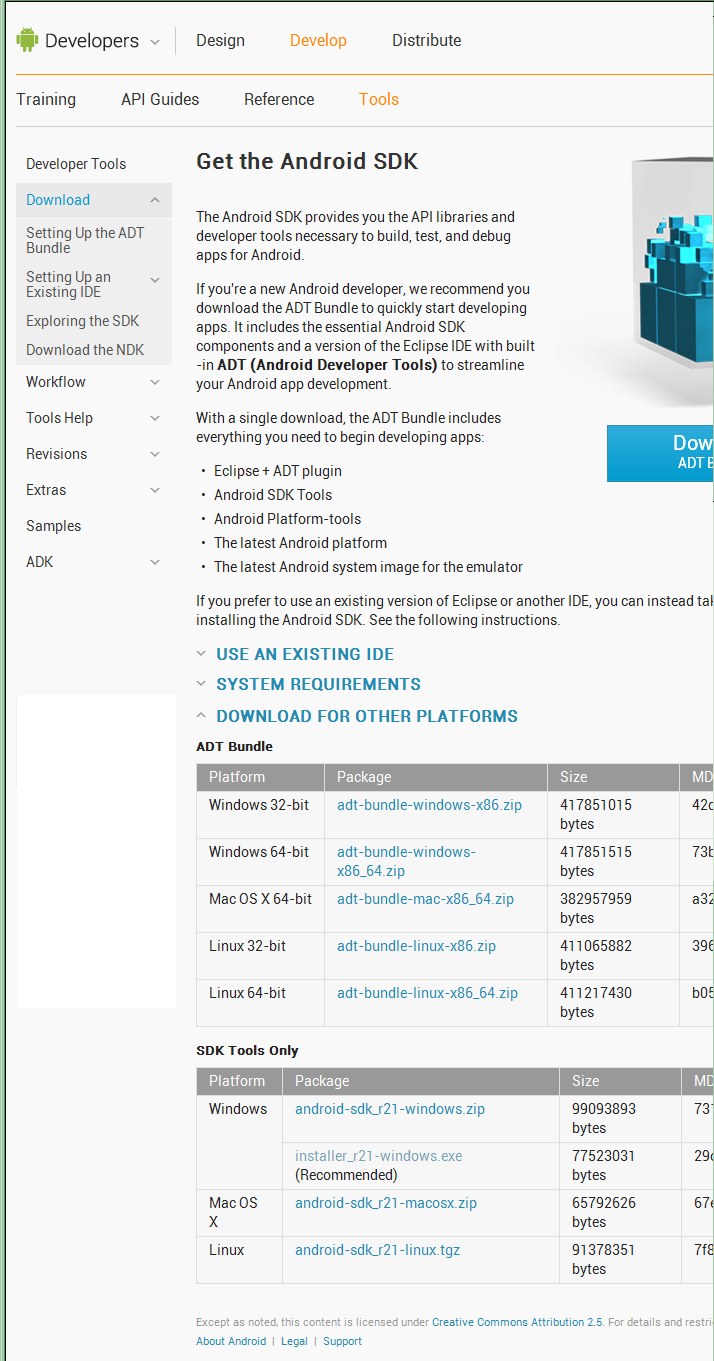Click the Windows 32-bit platform cell
The width and height of the screenshot is (714, 1361).
[x=260, y=815]
